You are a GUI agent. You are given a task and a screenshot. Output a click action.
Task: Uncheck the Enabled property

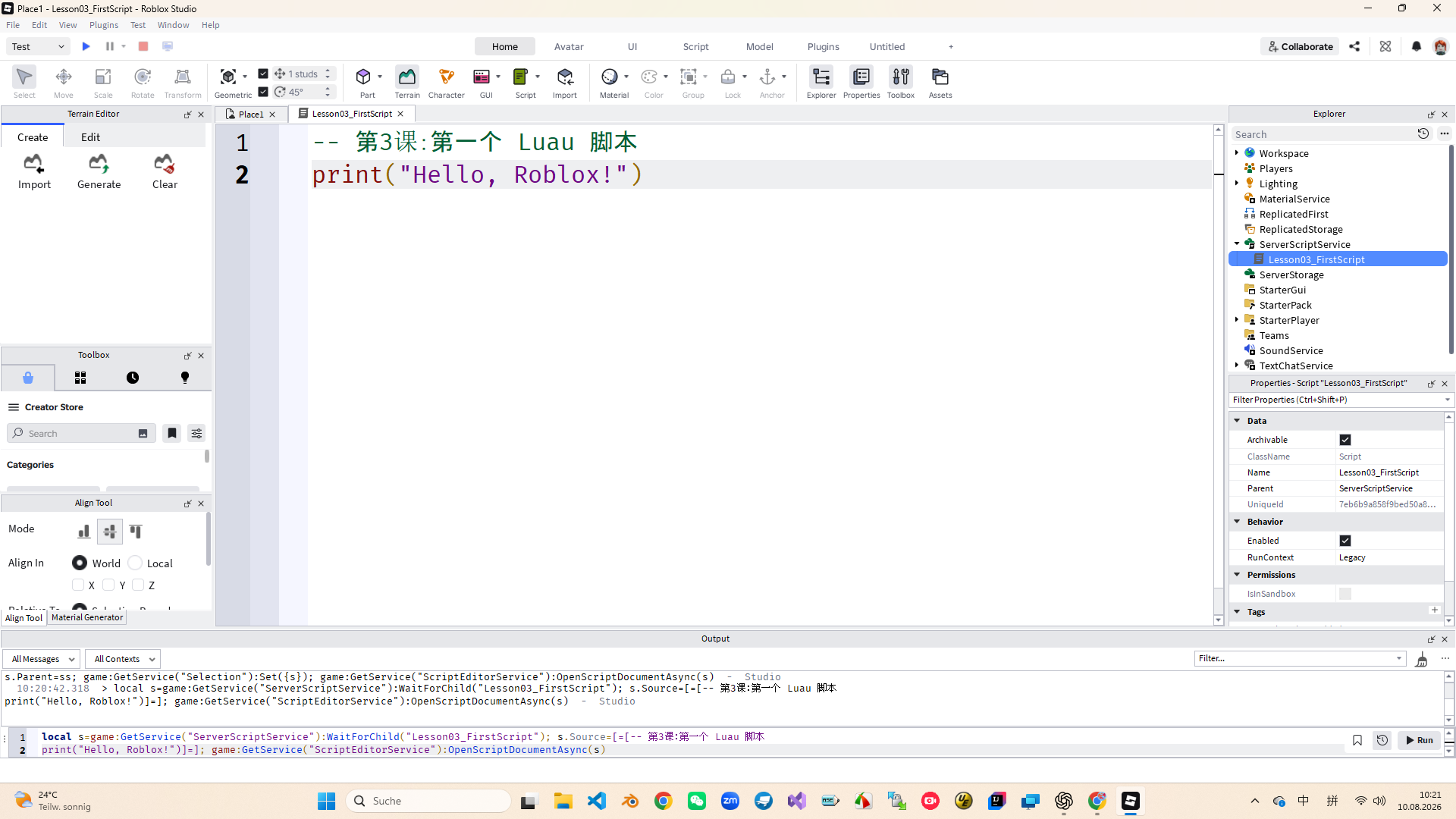click(x=1345, y=541)
